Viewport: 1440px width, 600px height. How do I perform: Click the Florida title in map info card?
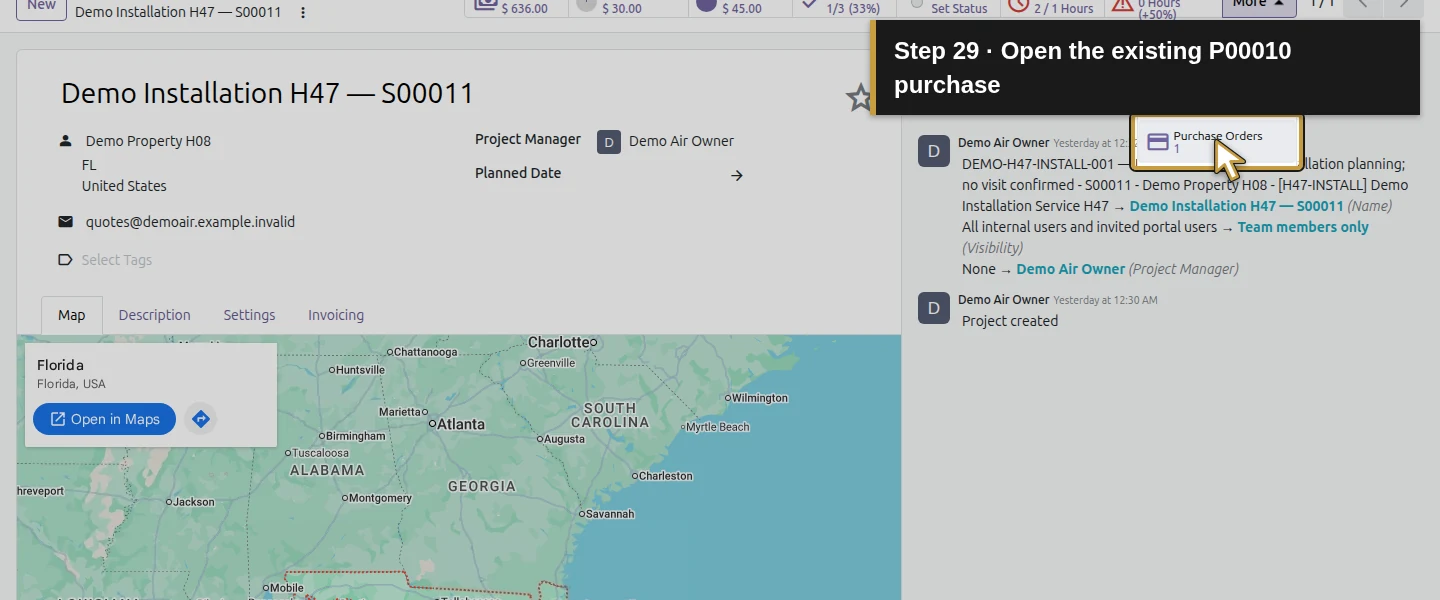60,365
